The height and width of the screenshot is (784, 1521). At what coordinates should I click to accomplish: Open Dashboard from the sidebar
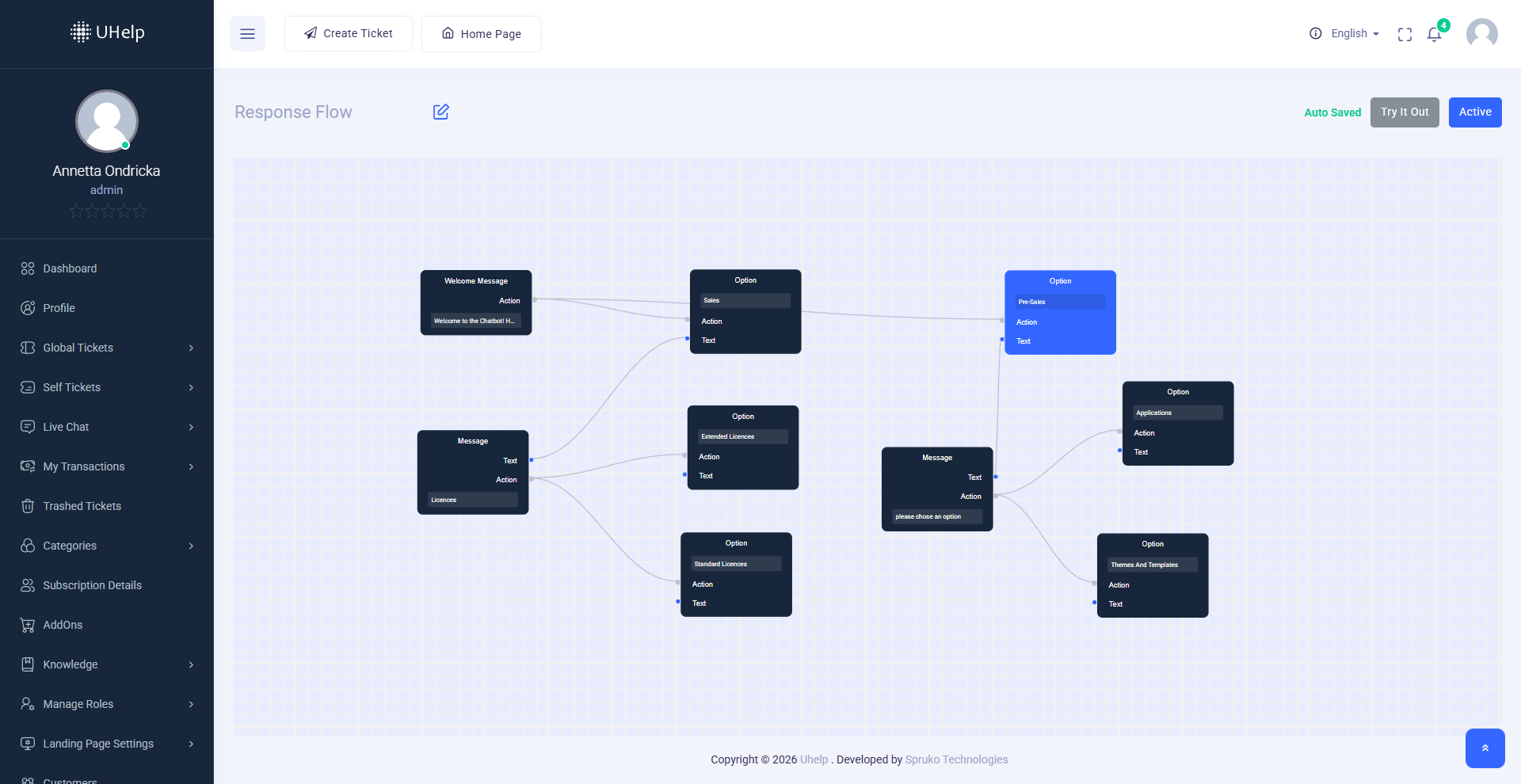point(70,268)
